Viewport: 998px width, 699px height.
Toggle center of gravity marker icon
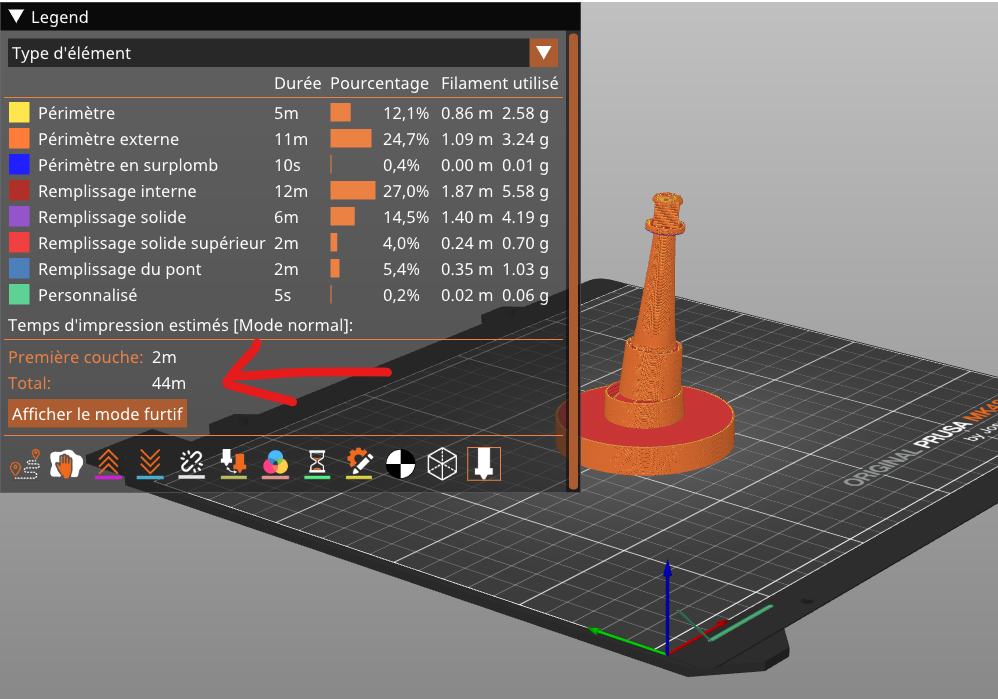click(401, 464)
